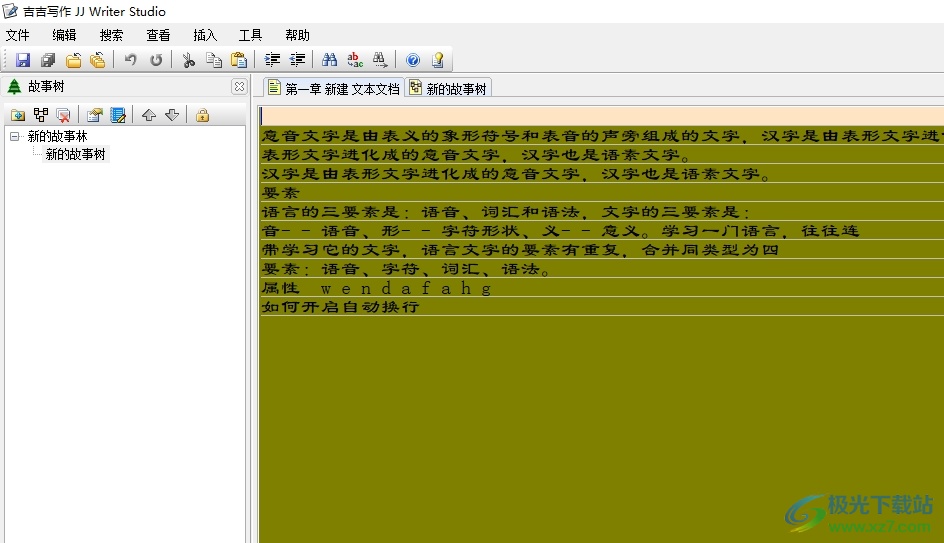Open the 查看 menu
This screenshot has height=543, width=944.
(x=158, y=36)
